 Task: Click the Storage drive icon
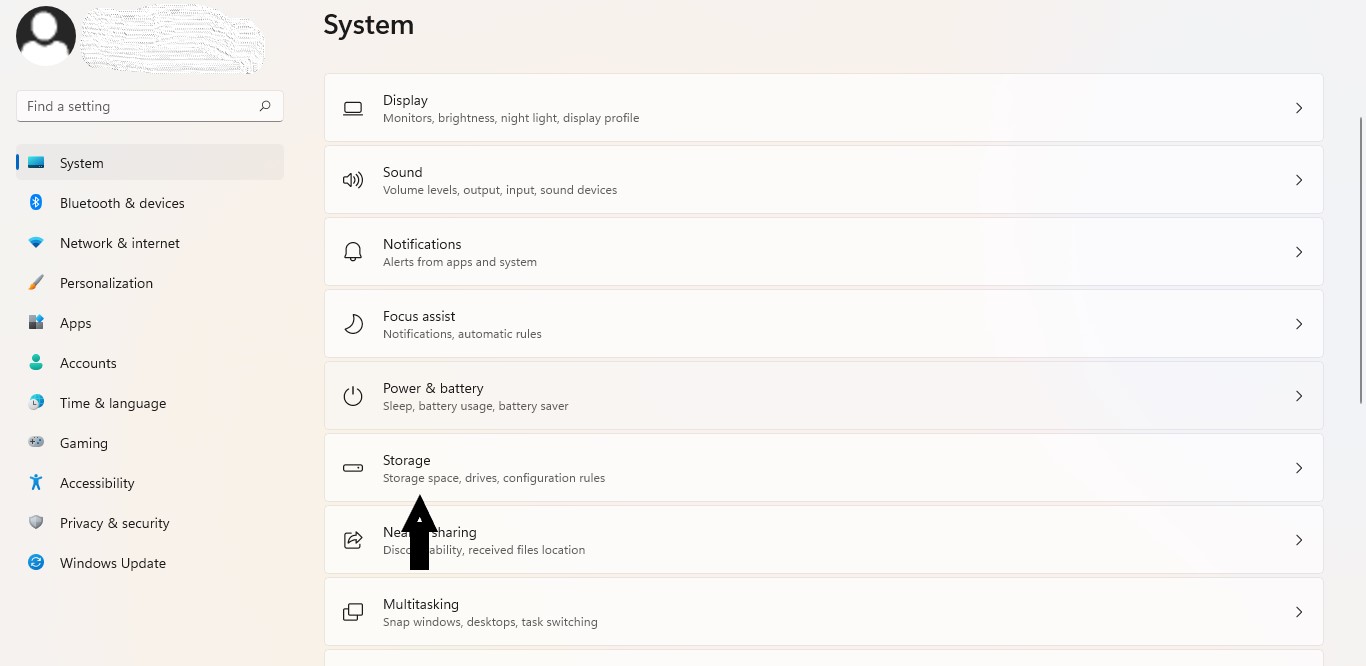click(x=353, y=468)
